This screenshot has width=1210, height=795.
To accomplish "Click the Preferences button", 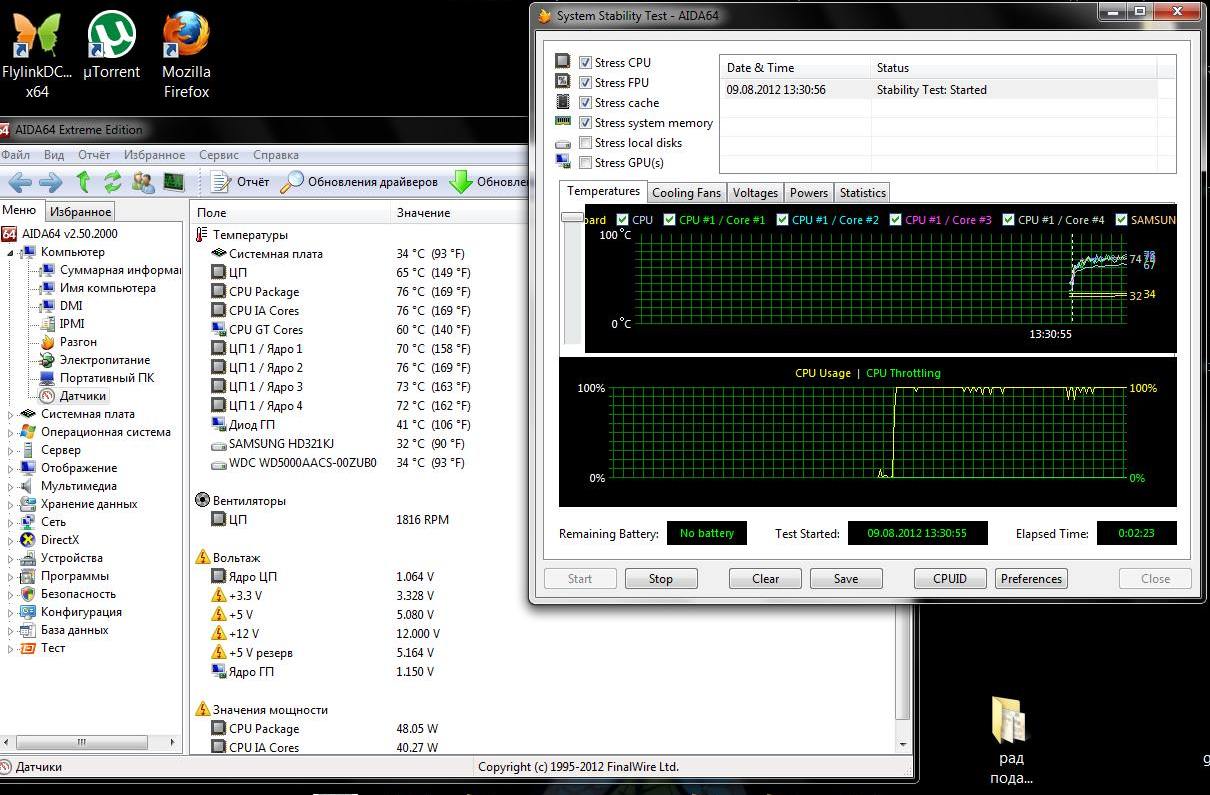I will 1031,579.
